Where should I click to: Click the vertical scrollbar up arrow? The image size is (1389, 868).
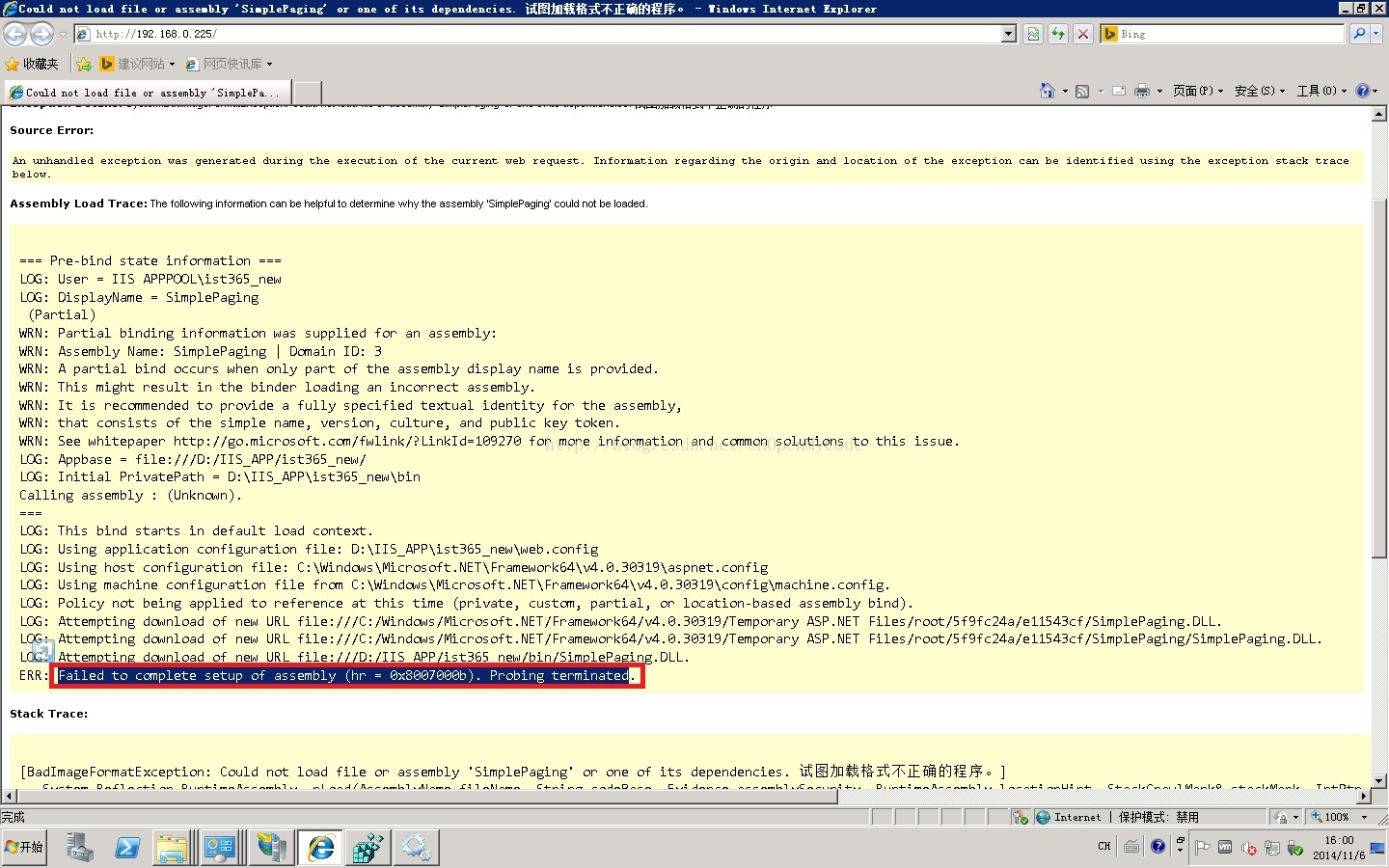pyautogui.click(x=1379, y=115)
